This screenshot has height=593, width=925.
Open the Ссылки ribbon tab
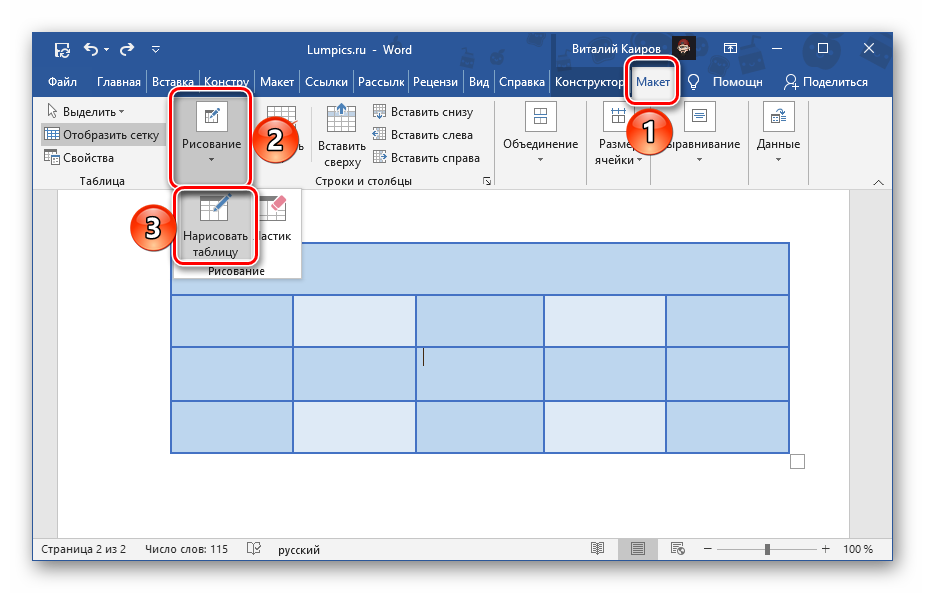326,82
